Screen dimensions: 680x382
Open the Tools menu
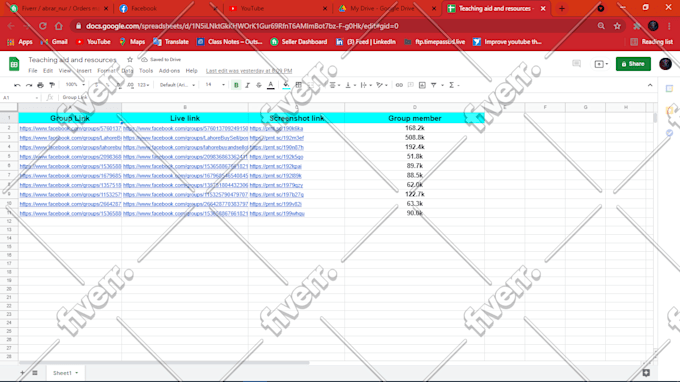pos(146,71)
